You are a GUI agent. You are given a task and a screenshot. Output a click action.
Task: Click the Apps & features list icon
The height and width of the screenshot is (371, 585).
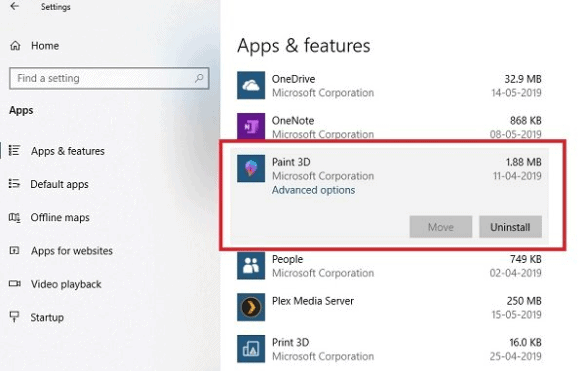[14, 150]
